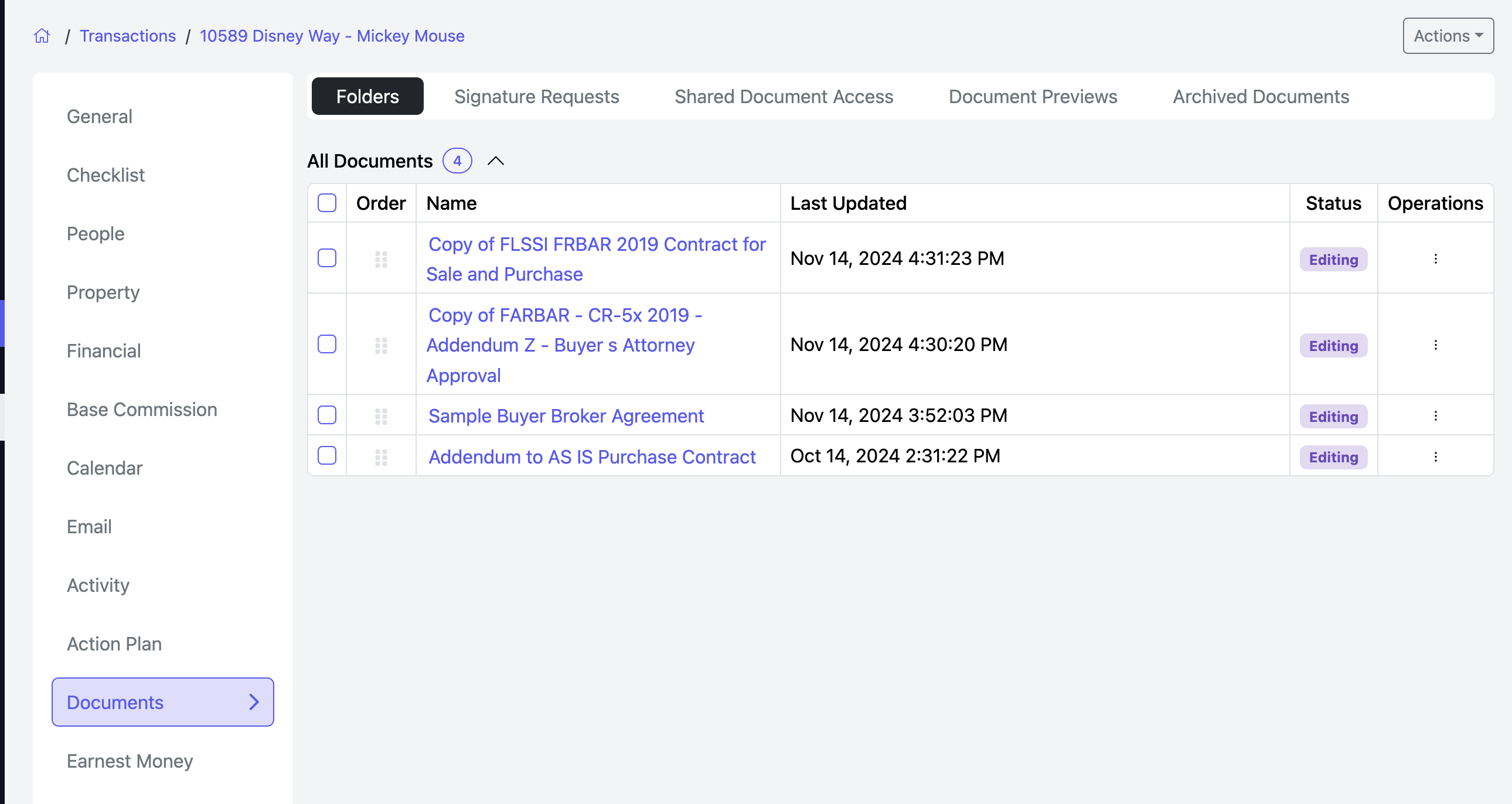Open three-dot menu for FARBAR CR-5x row
The width and height of the screenshot is (1512, 804).
coord(1435,345)
